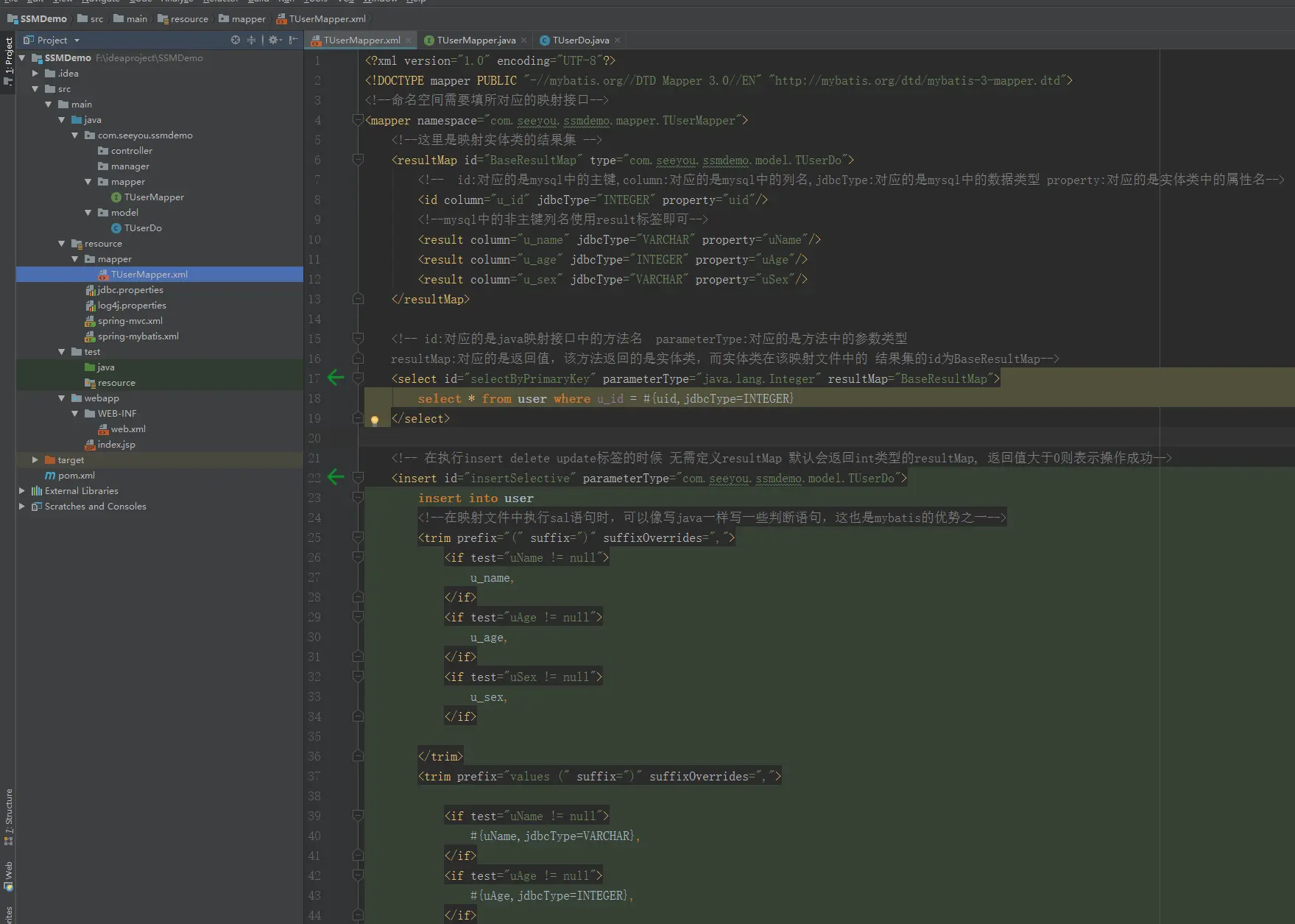Switch to TUserMapper.java tab
Image resolution: width=1295 pixels, height=924 pixels.
pos(475,40)
